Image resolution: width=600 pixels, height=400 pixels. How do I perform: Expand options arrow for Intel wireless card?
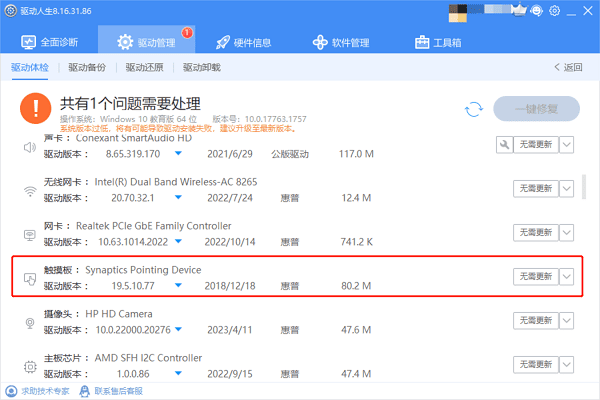(x=566, y=189)
